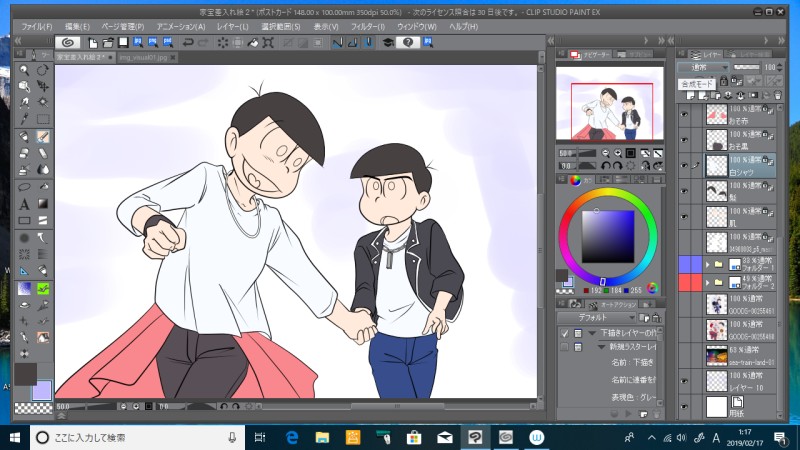The height and width of the screenshot is (450, 800).
Task: Pick a shade in the color square
Action: [608, 237]
